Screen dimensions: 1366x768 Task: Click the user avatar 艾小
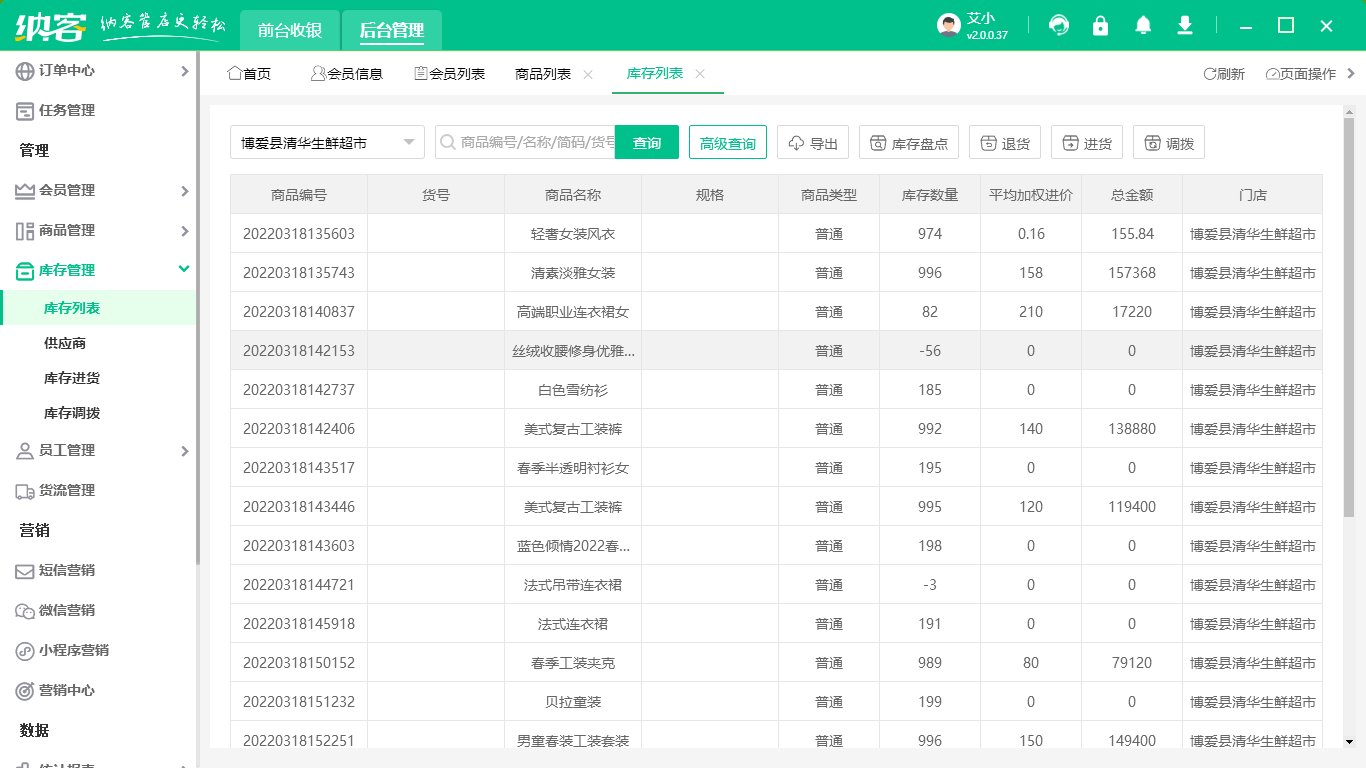click(949, 26)
